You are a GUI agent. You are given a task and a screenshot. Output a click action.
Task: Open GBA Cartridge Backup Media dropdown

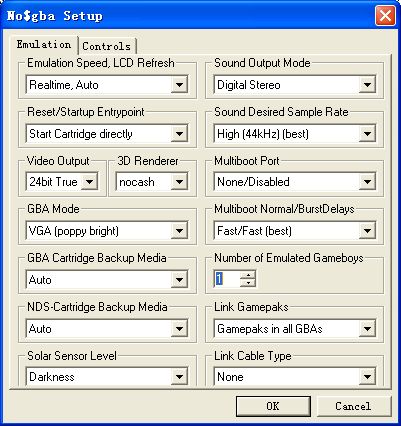[x=107, y=279]
